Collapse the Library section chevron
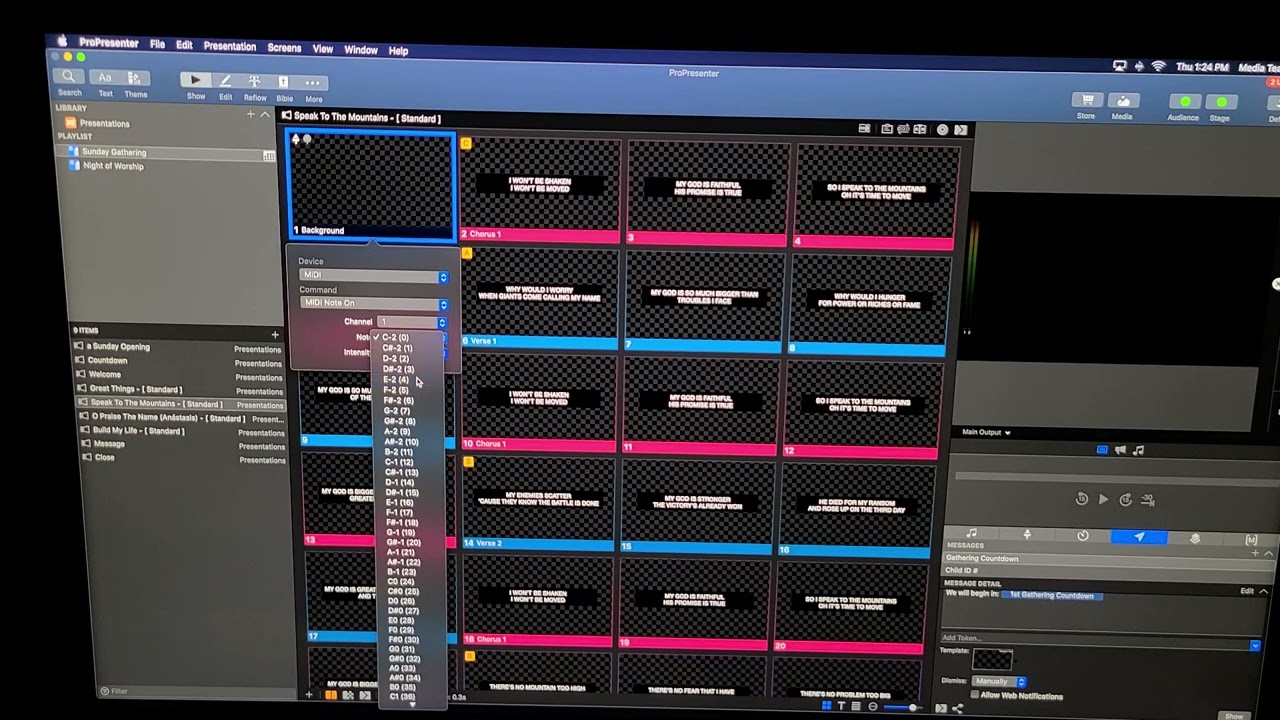The height and width of the screenshot is (720, 1280). click(265, 115)
